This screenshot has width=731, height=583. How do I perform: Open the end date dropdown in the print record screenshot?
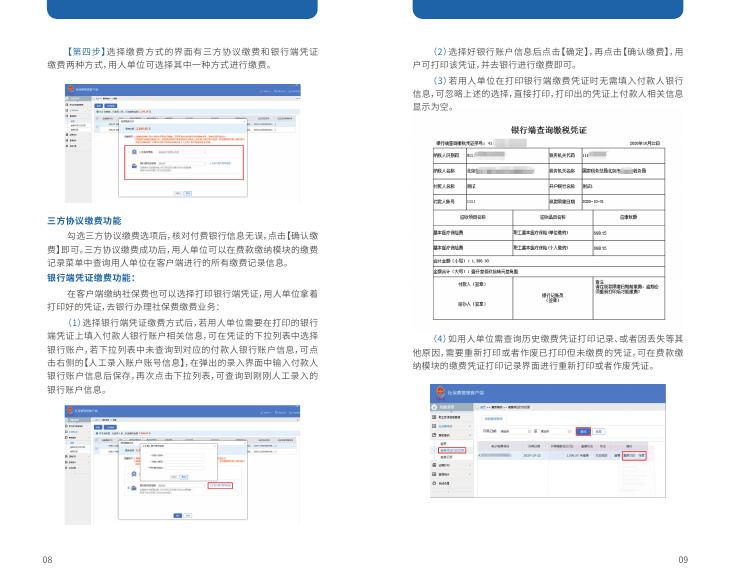(555, 432)
